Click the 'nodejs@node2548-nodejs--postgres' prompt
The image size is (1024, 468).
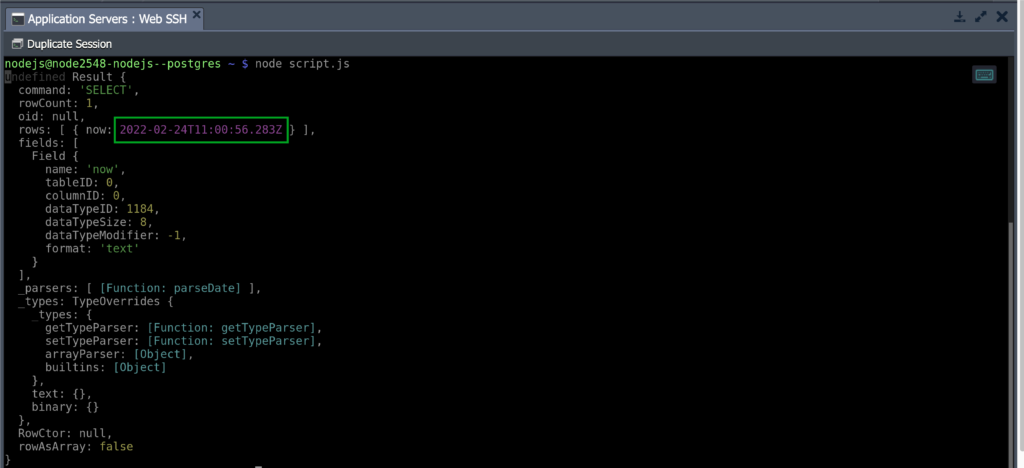tap(113, 64)
